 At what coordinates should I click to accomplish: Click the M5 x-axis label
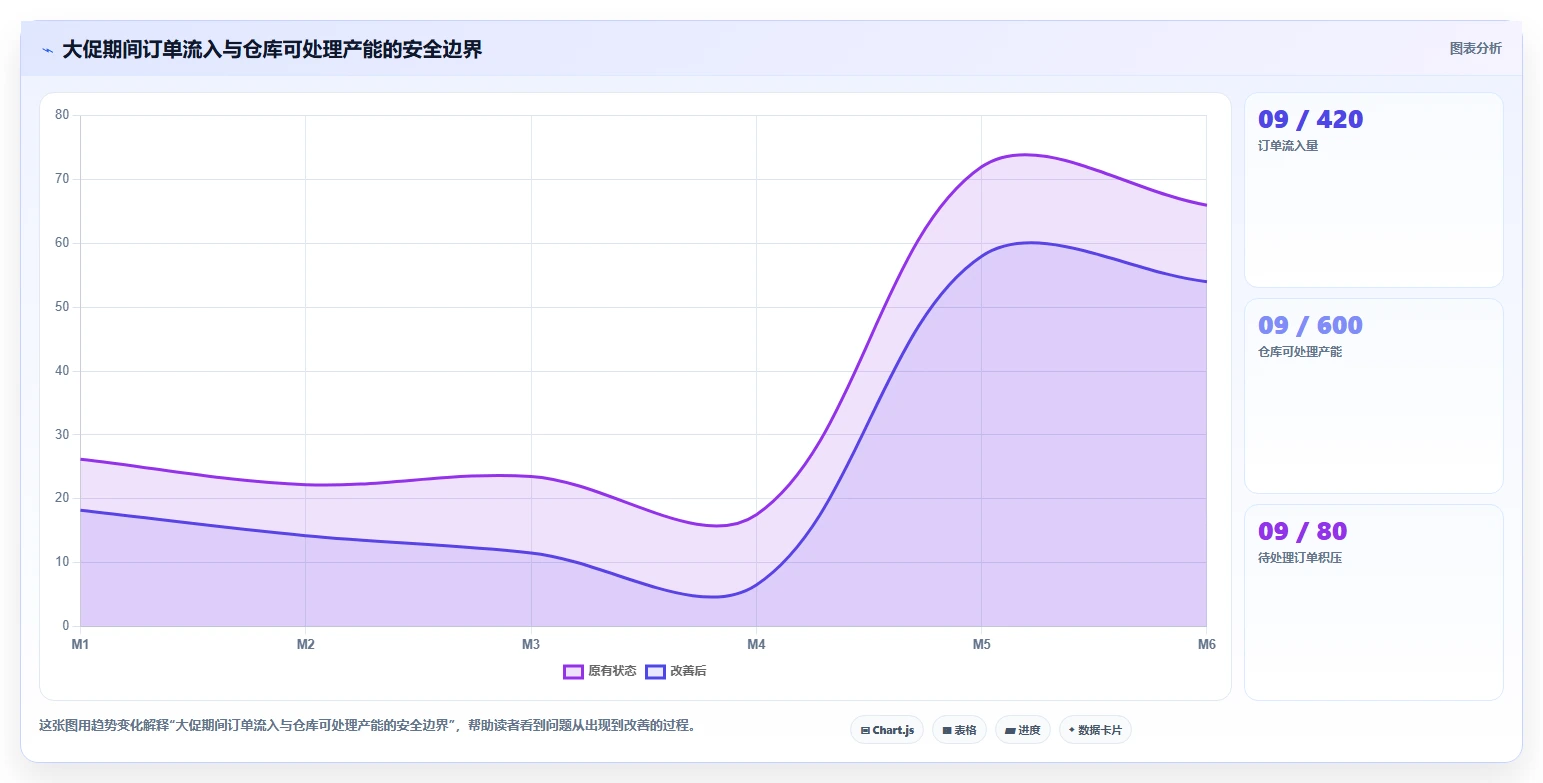click(981, 645)
